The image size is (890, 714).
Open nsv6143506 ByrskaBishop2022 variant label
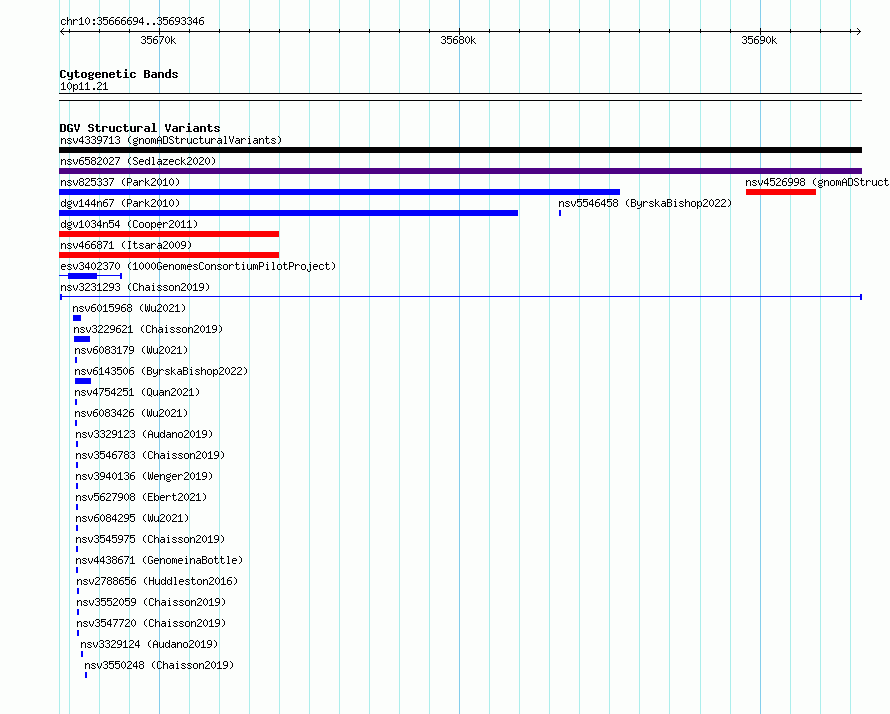[x=161, y=371]
